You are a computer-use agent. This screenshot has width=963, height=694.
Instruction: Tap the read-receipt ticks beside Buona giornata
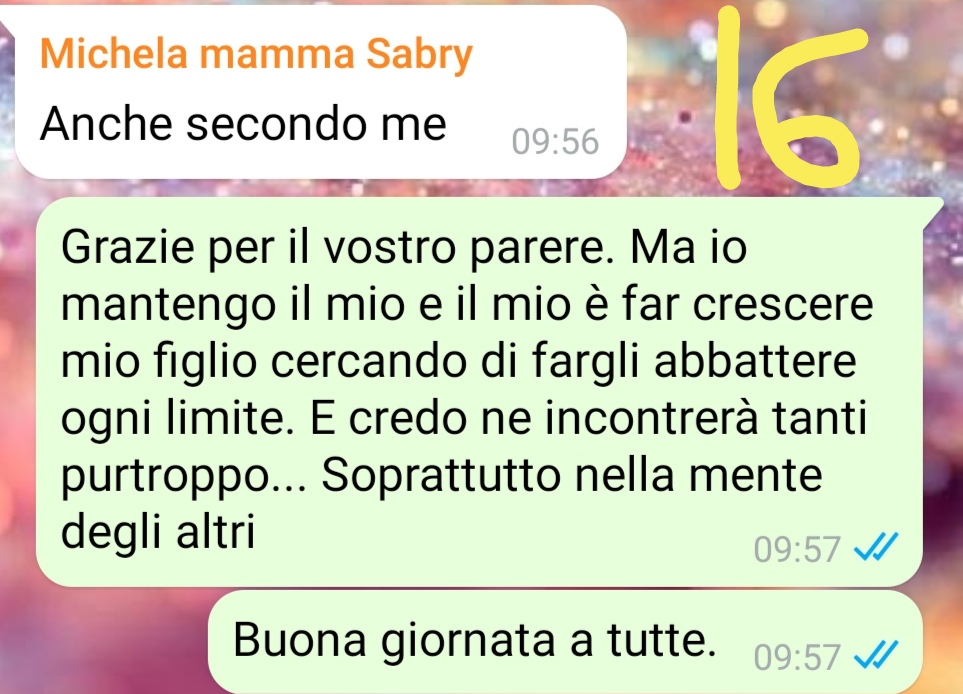[x=876, y=655]
